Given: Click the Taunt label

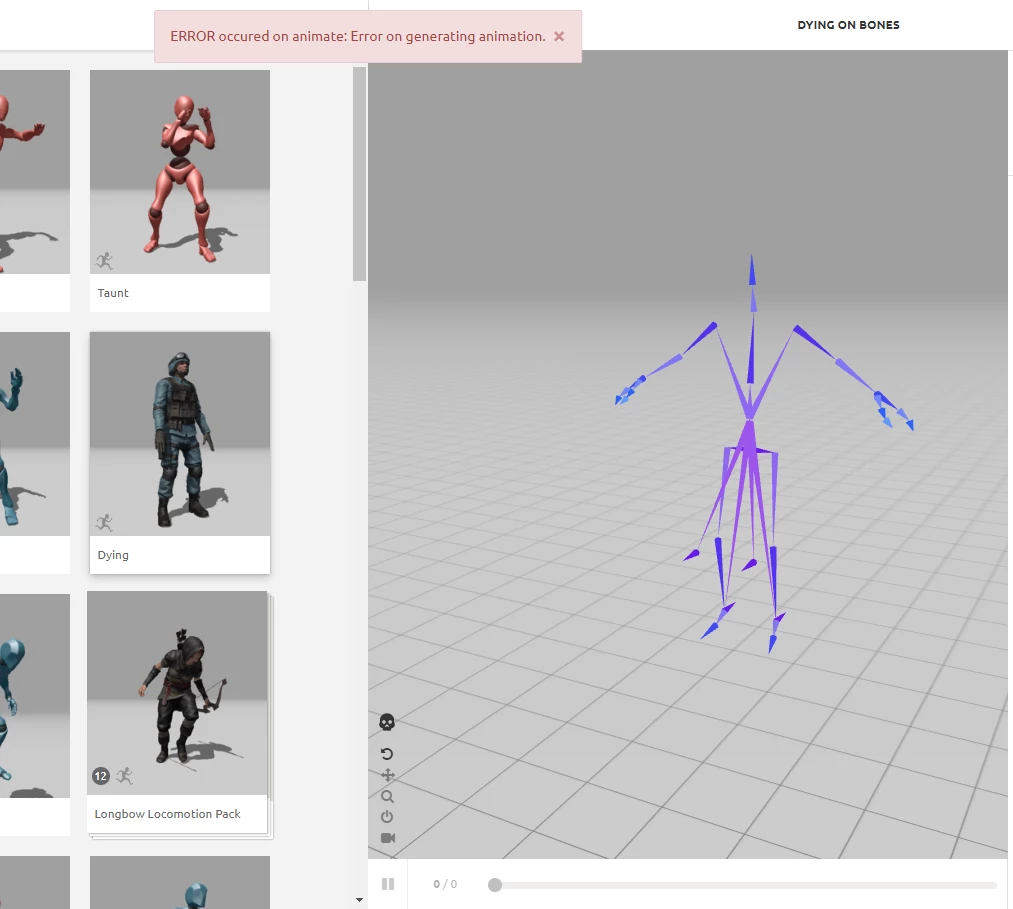Looking at the screenshot, I should [113, 293].
